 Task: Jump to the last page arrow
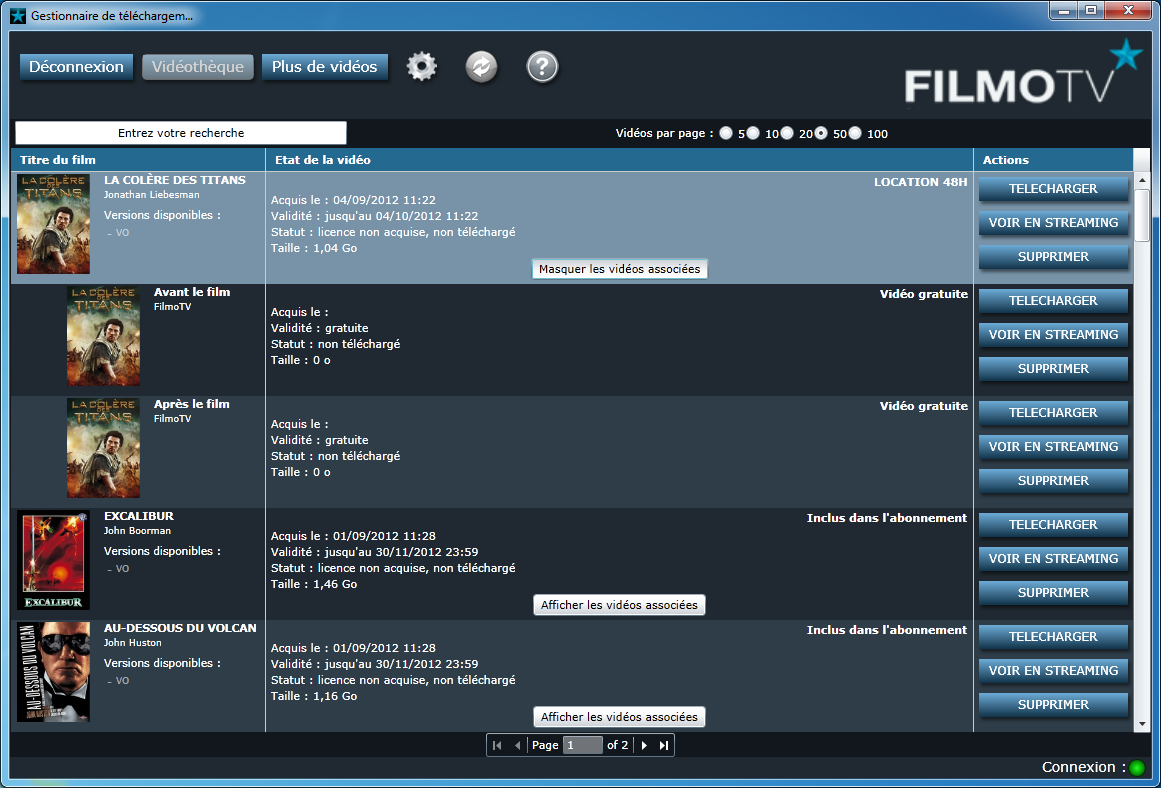[664, 745]
